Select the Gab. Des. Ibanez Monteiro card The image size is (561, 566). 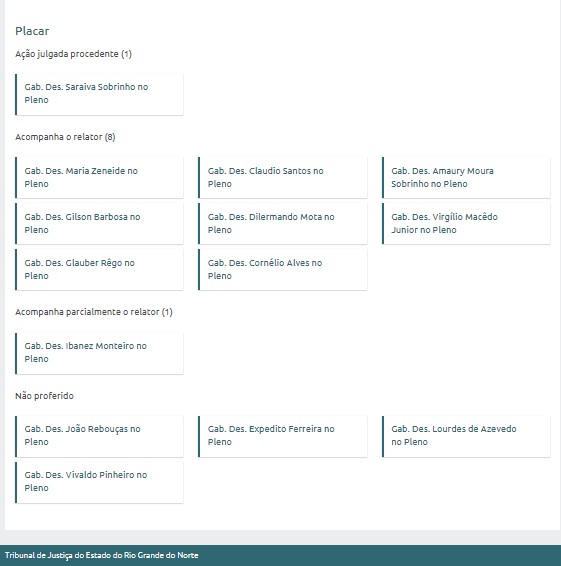pos(99,353)
